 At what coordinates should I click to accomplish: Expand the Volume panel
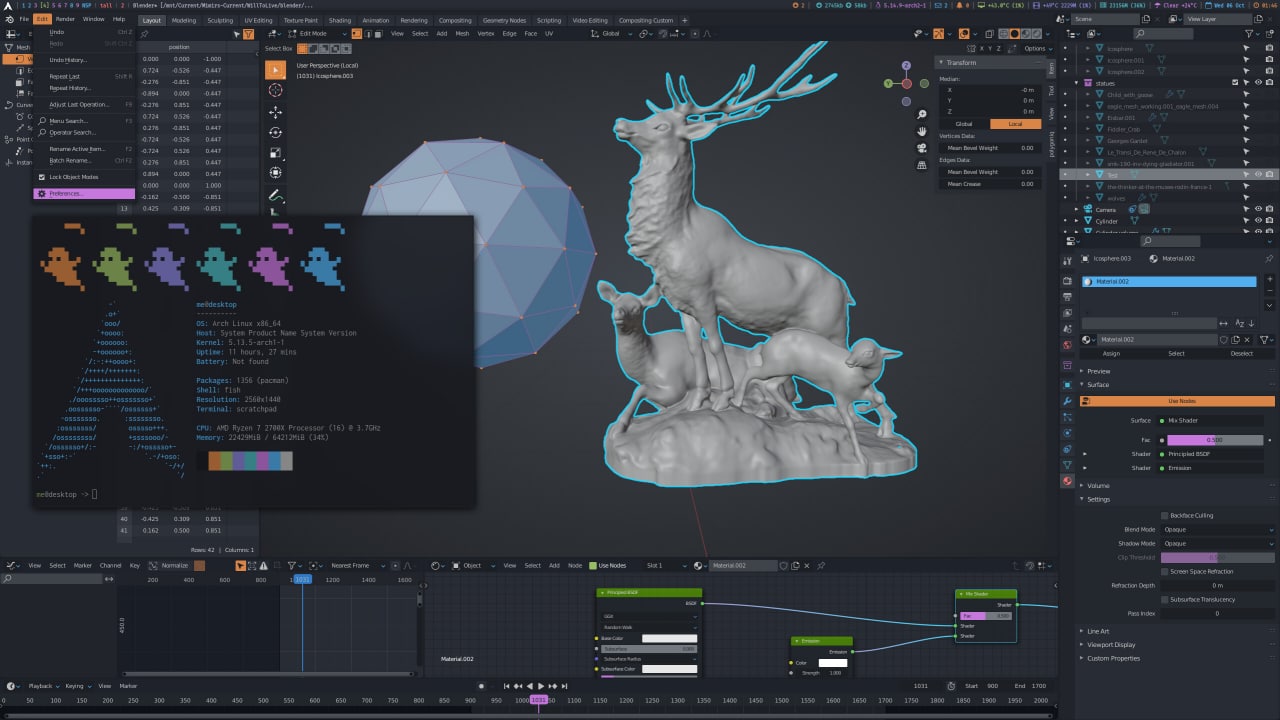(1098, 486)
